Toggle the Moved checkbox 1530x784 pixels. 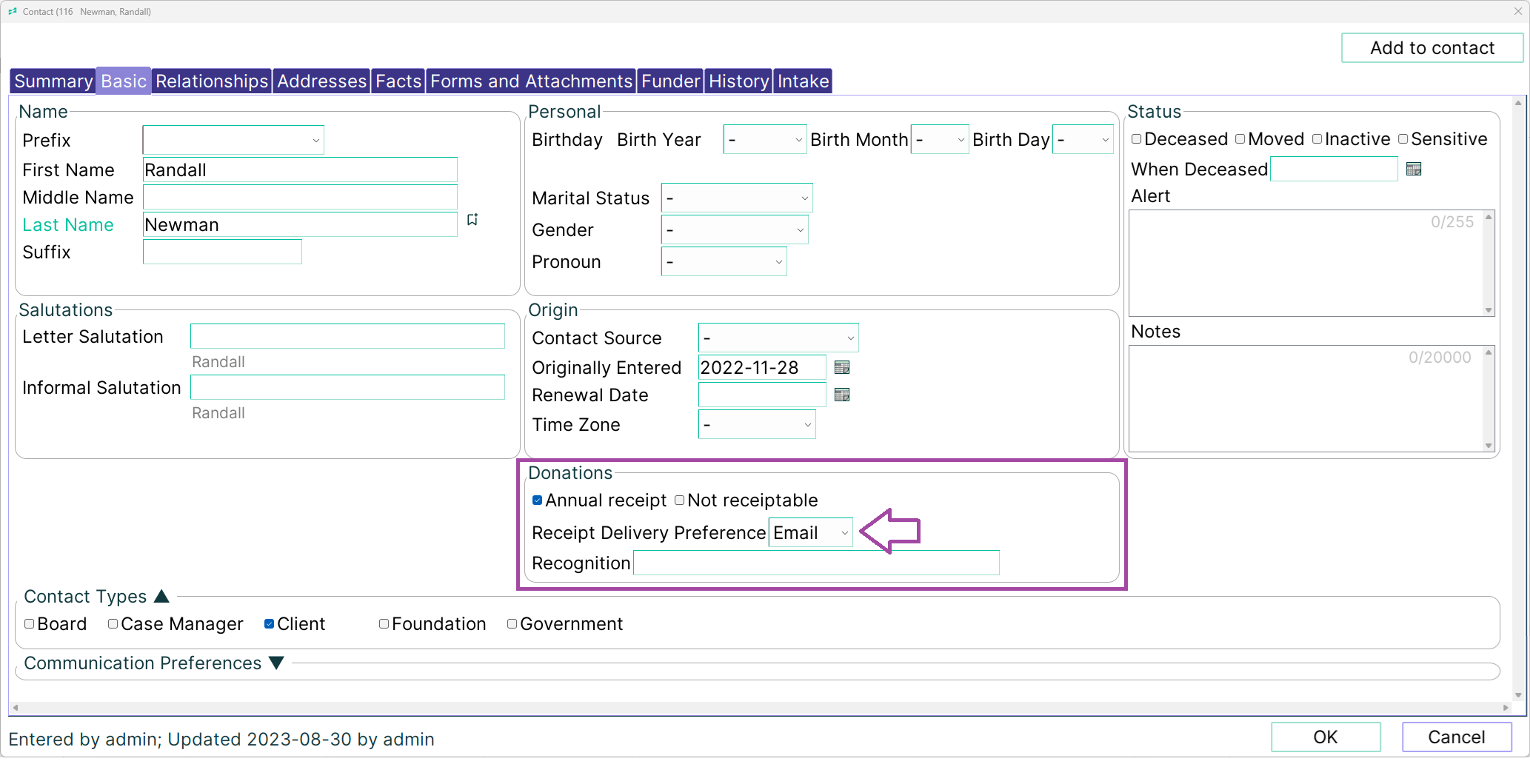pyautogui.click(x=1240, y=139)
